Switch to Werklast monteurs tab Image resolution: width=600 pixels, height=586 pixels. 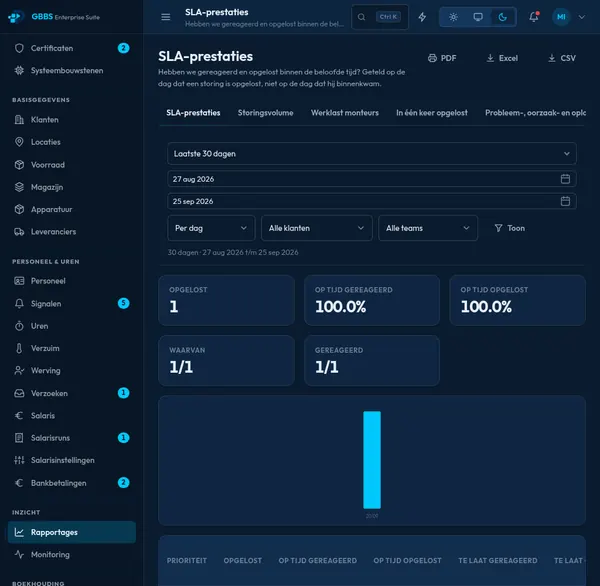(345, 113)
